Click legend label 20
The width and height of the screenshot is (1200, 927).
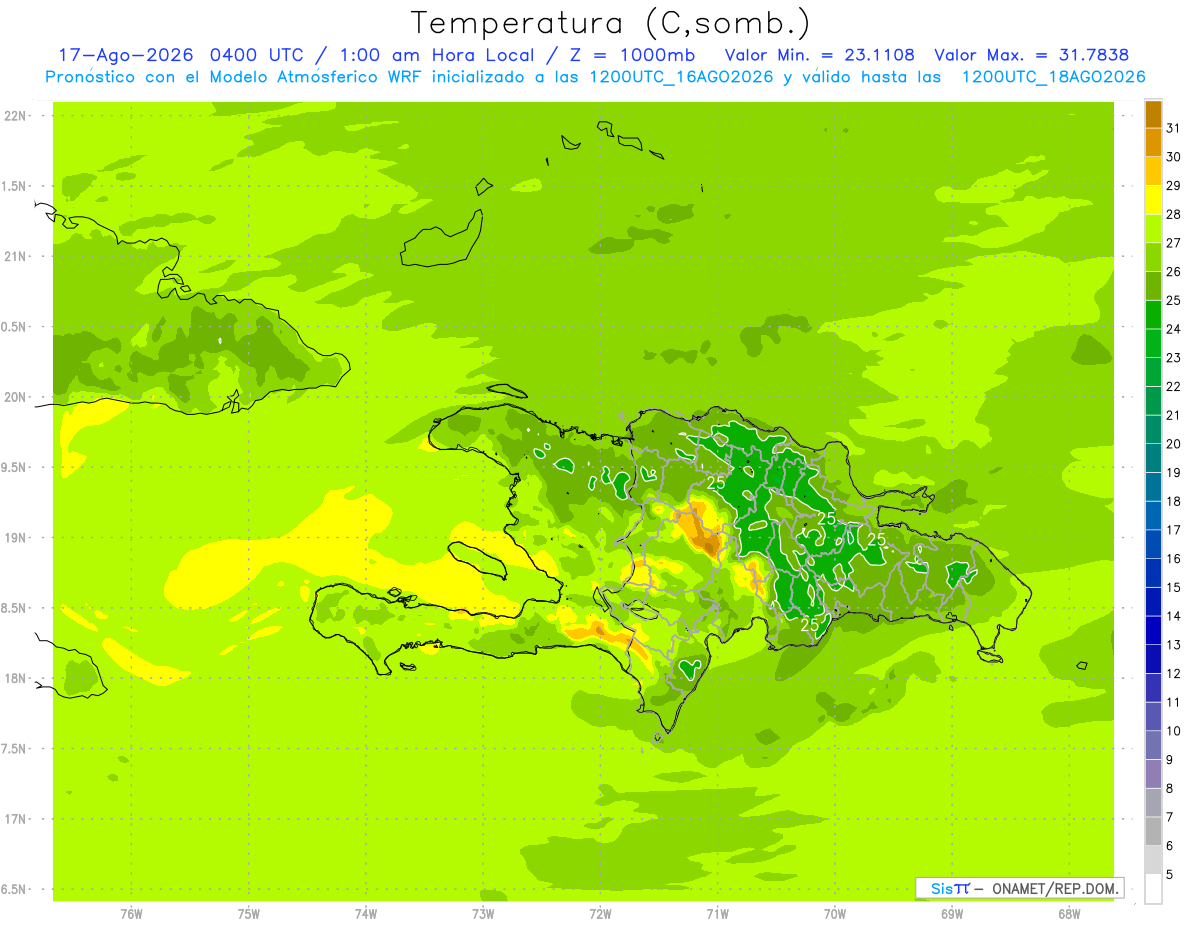[x=1174, y=444]
